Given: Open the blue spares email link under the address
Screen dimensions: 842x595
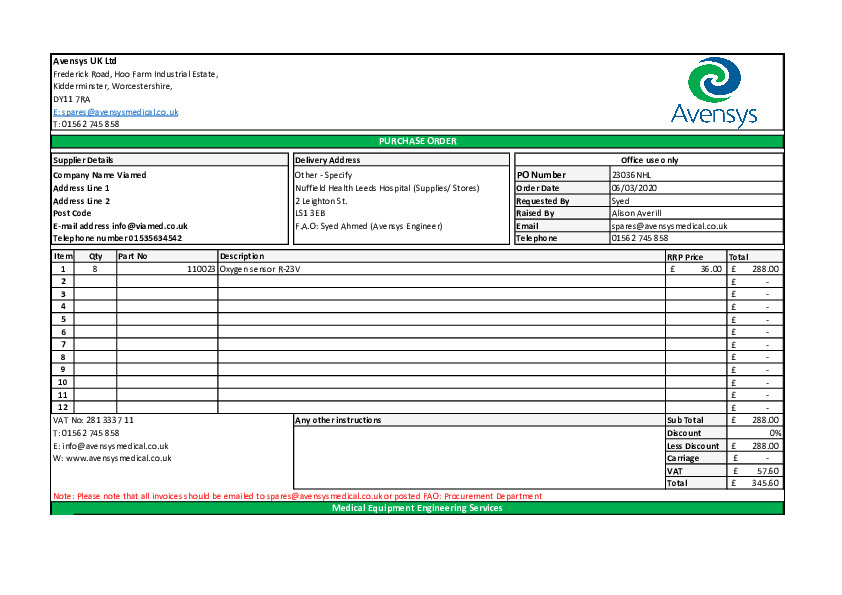Looking at the screenshot, I should click(x=116, y=112).
